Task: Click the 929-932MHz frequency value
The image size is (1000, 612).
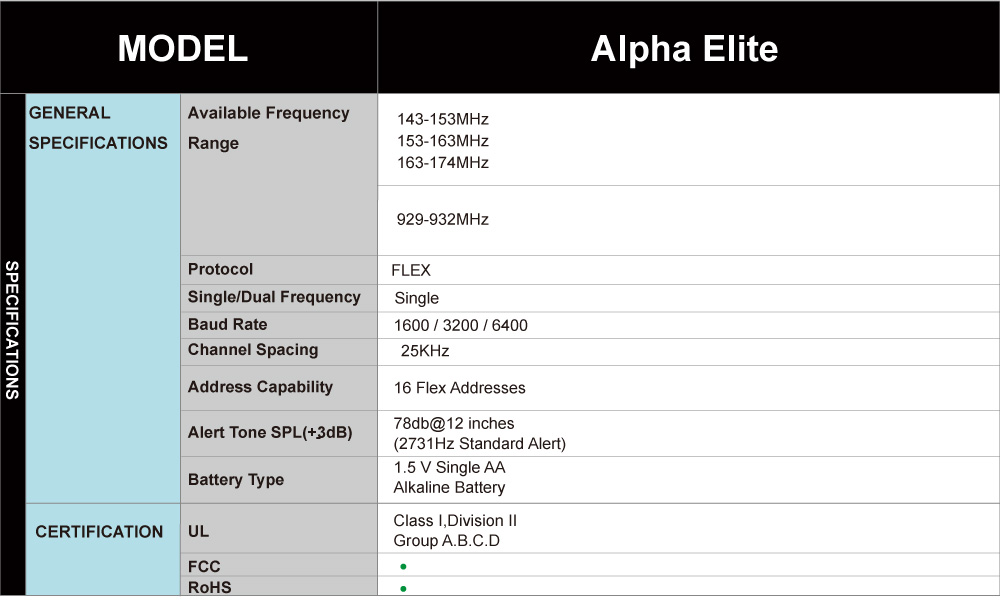Action: click(x=443, y=219)
